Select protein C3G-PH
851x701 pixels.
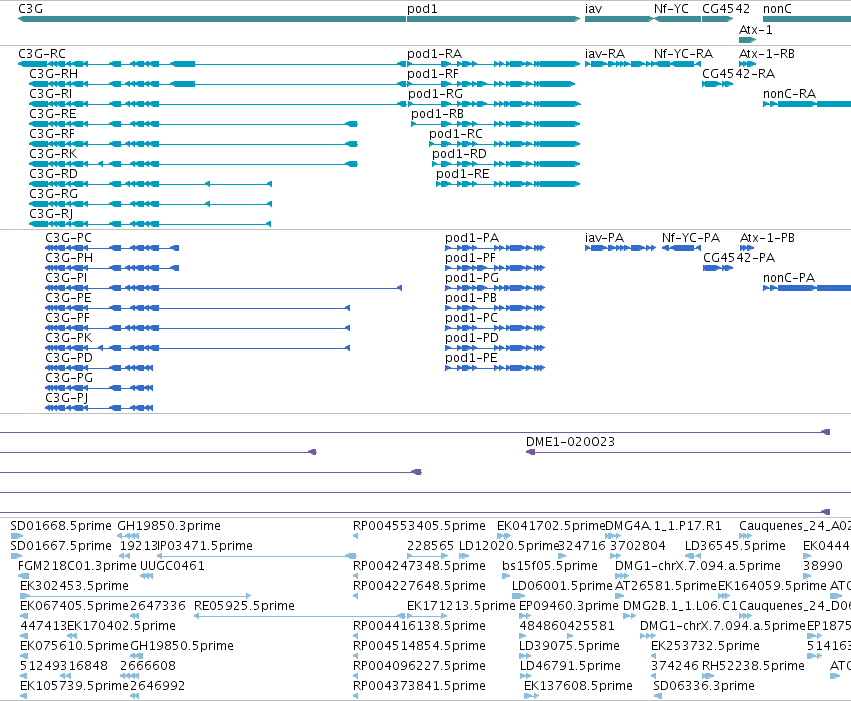point(112,268)
